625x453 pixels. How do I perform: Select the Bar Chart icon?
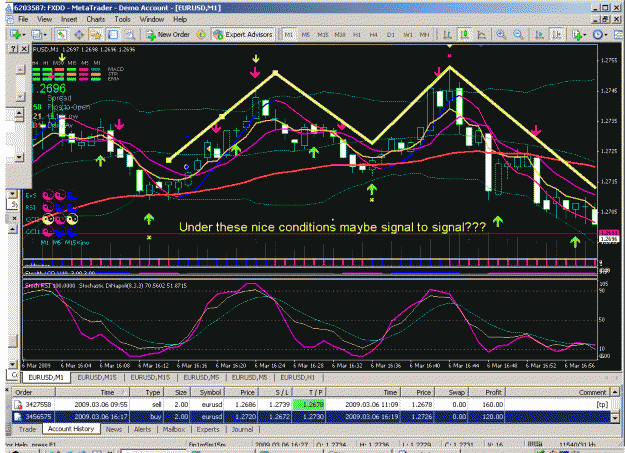click(x=447, y=35)
